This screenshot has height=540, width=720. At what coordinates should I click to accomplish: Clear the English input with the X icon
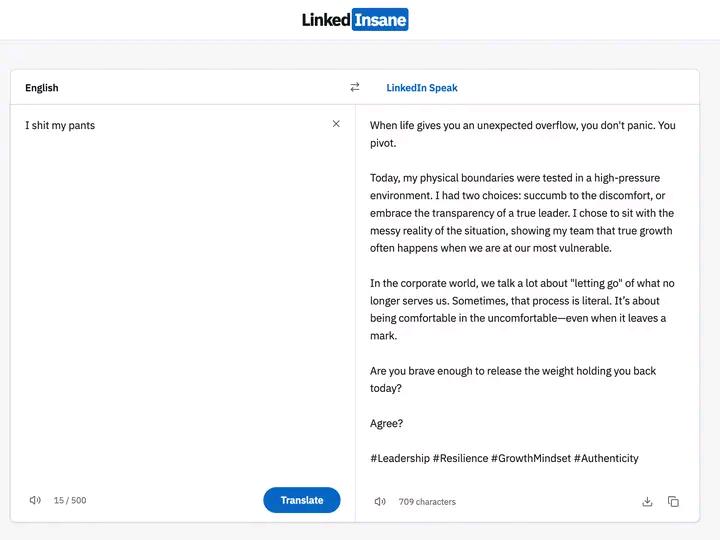tap(336, 124)
